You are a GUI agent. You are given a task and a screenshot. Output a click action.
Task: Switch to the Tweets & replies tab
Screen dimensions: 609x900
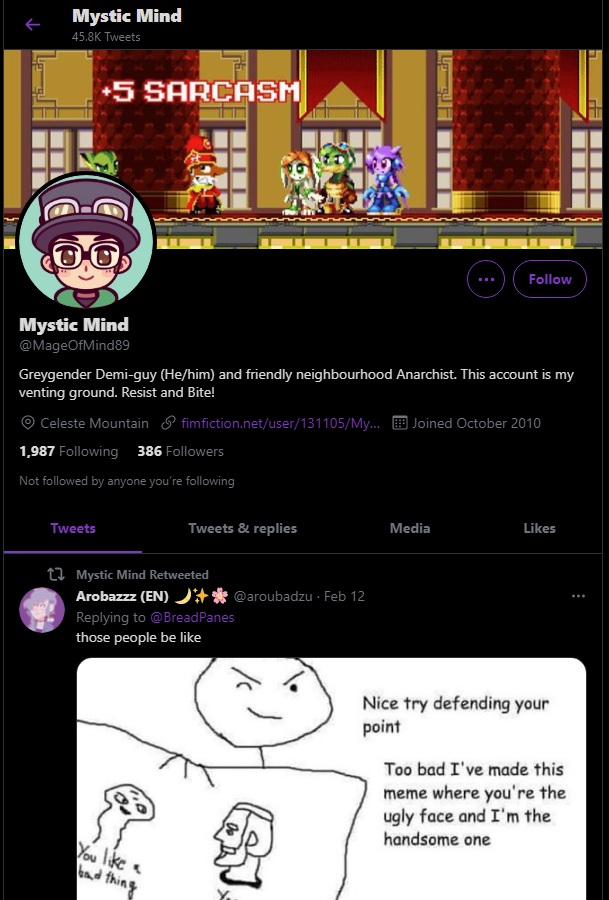point(242,528)
